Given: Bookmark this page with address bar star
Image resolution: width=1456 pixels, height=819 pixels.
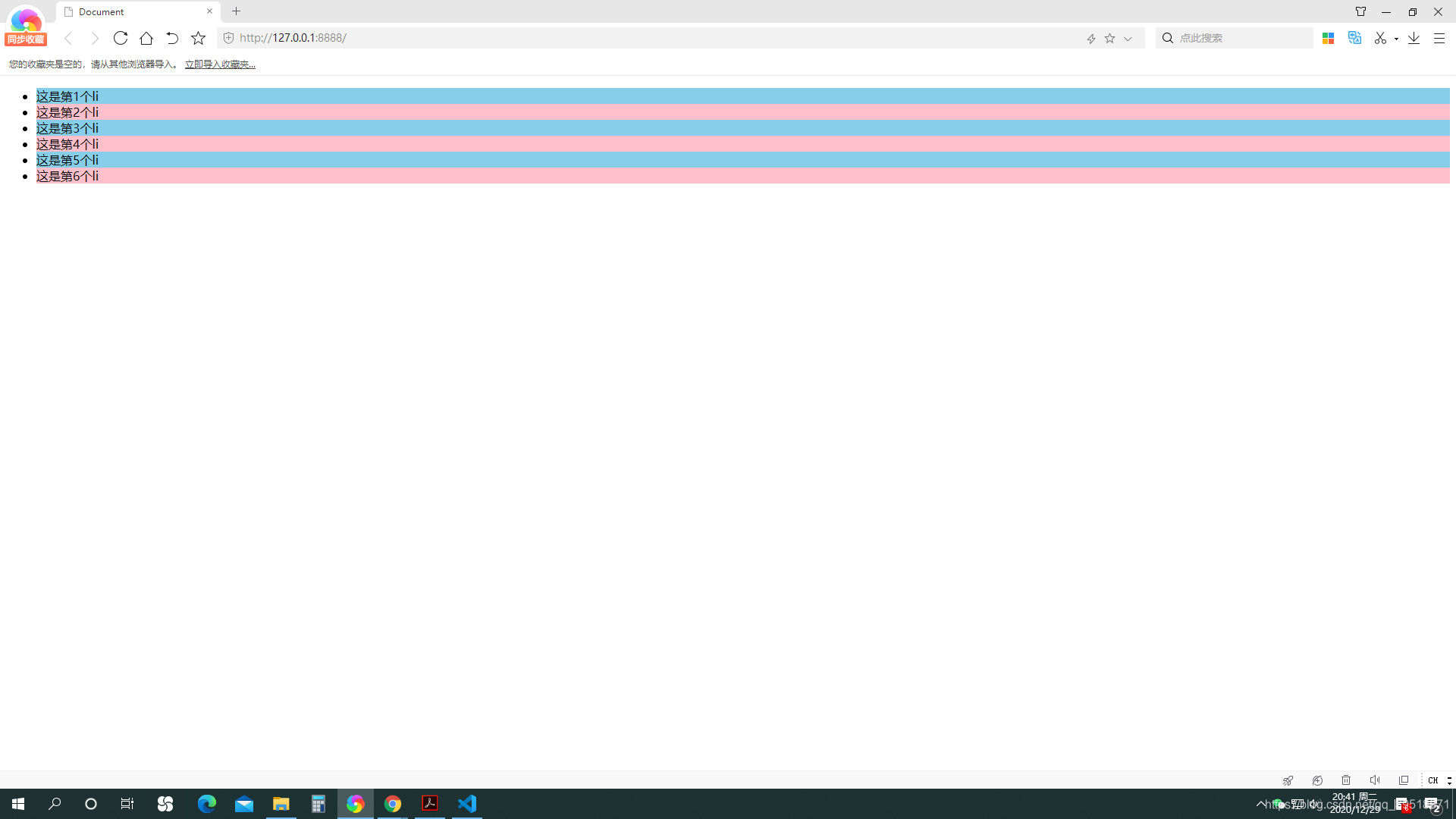Looking at the screenshot, I should pos(1109,39).
